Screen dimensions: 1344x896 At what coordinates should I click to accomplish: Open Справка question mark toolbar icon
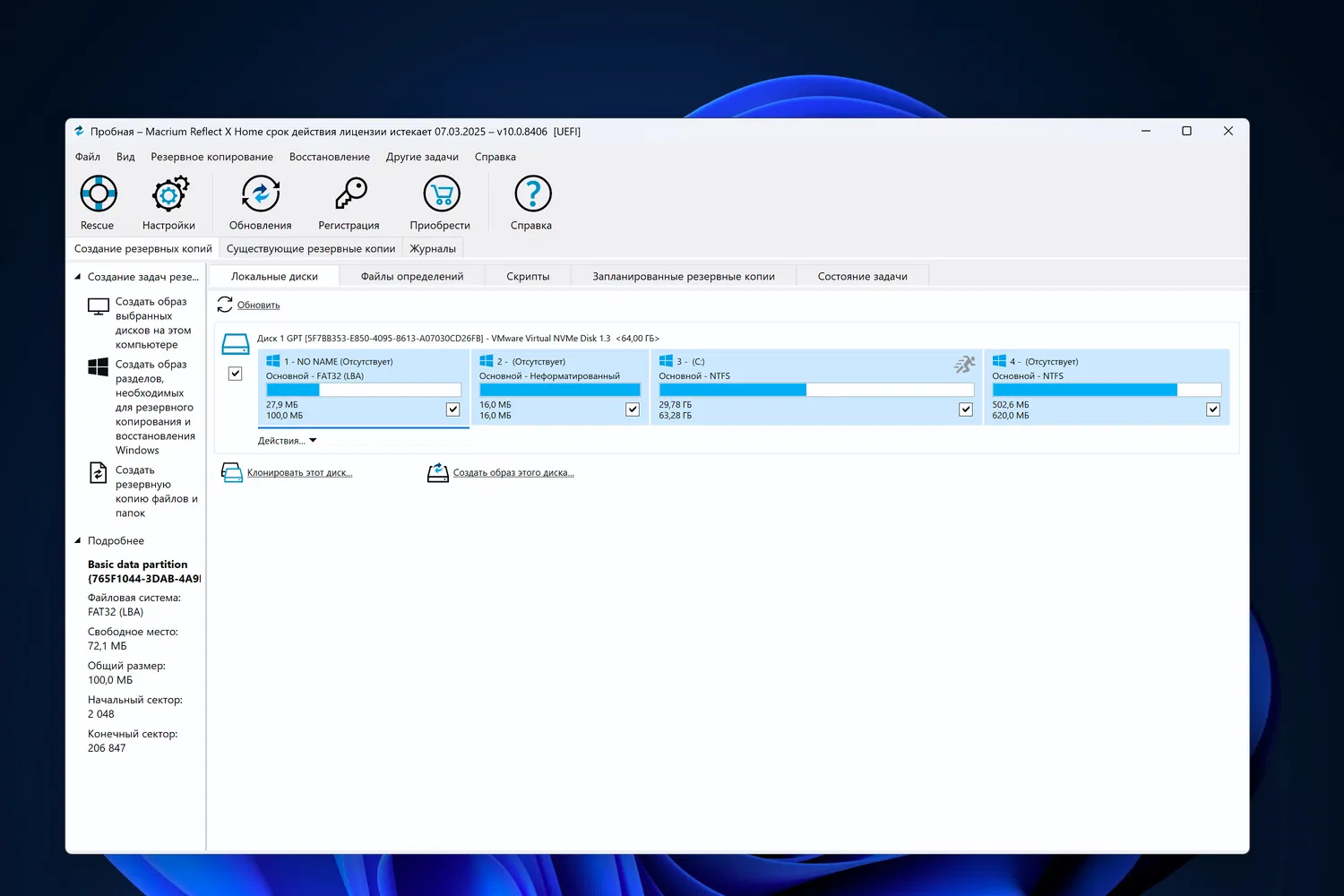click(532, 194)
